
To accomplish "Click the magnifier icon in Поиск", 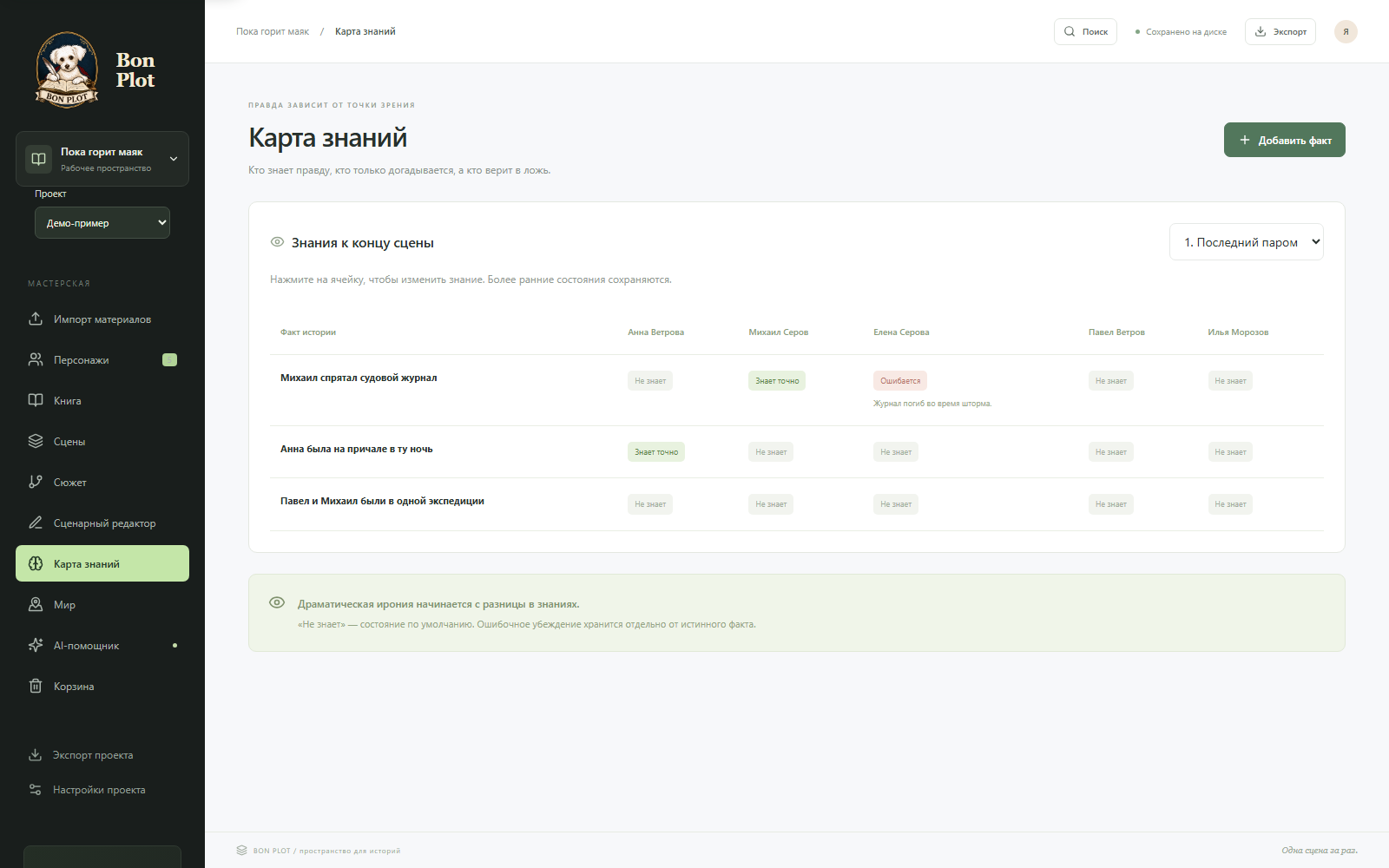I will (x=1070, y=31).
